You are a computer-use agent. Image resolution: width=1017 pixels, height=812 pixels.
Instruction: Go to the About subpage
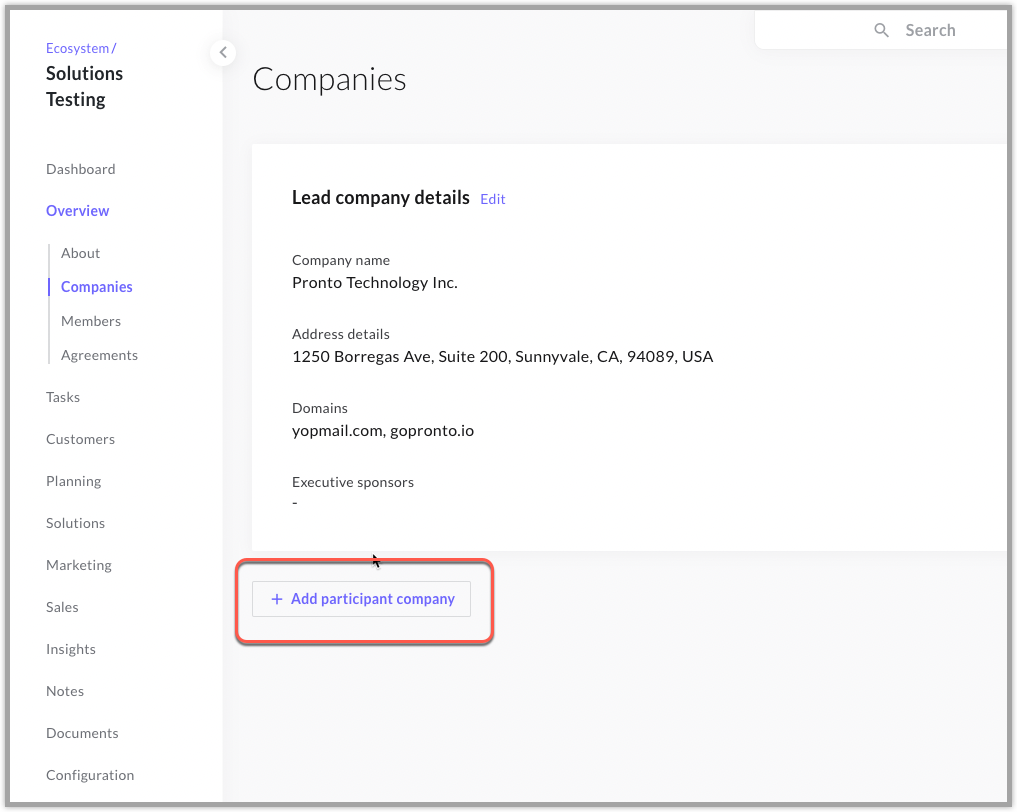tap(80, 253)
